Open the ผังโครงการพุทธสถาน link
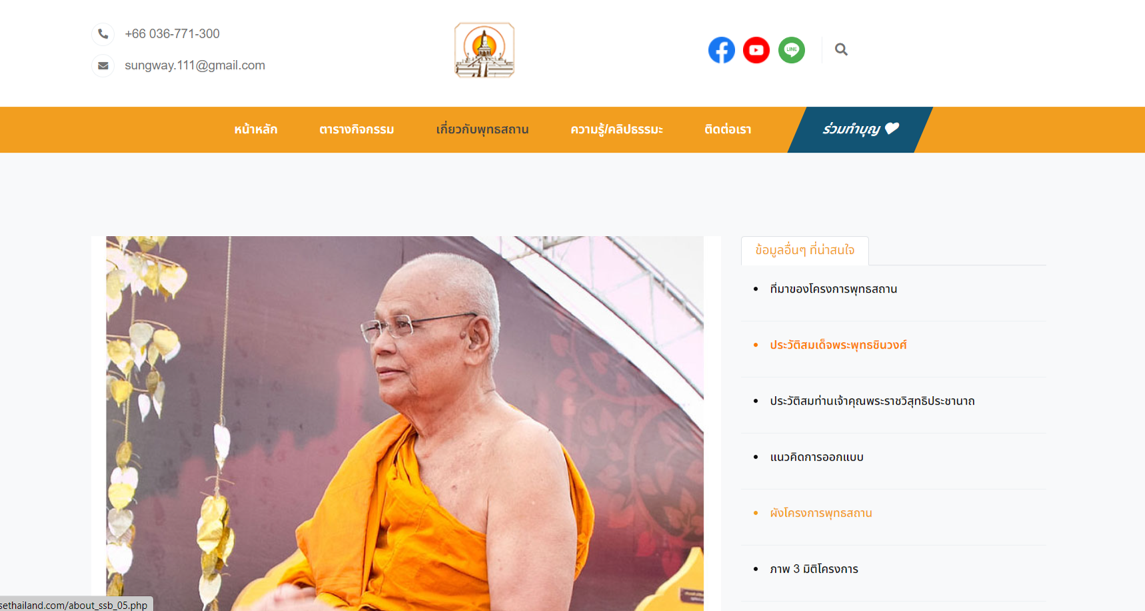The height and width of the screenshot is (611, 1145). coord(821,513)
